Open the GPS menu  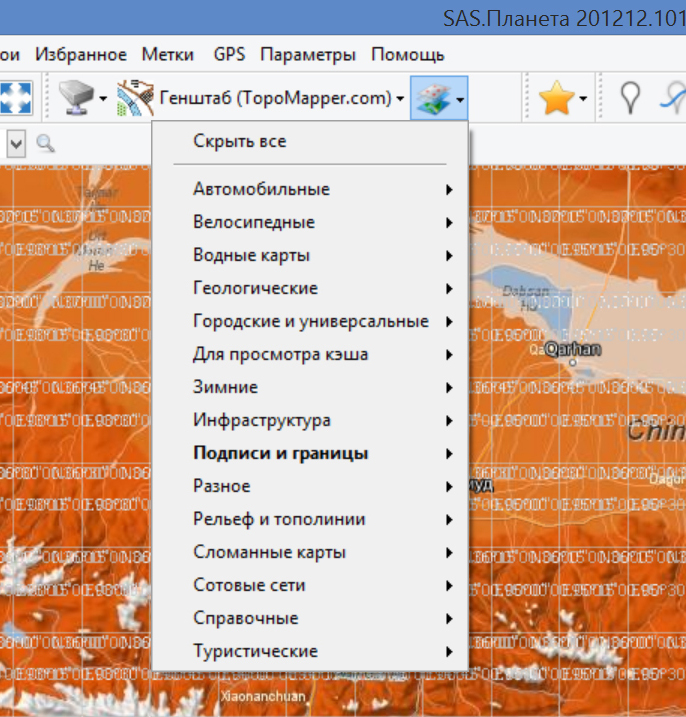click(228, 54)
